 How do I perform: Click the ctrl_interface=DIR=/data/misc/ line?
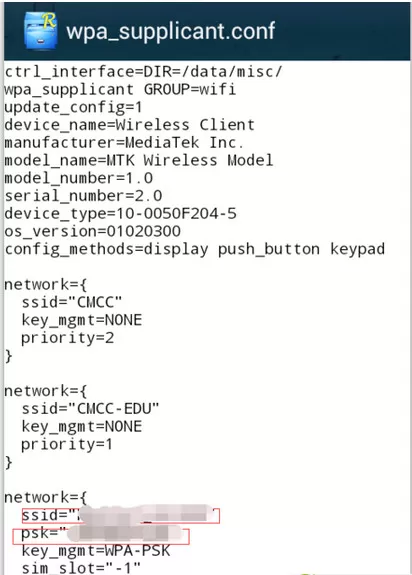coord(143,72)
